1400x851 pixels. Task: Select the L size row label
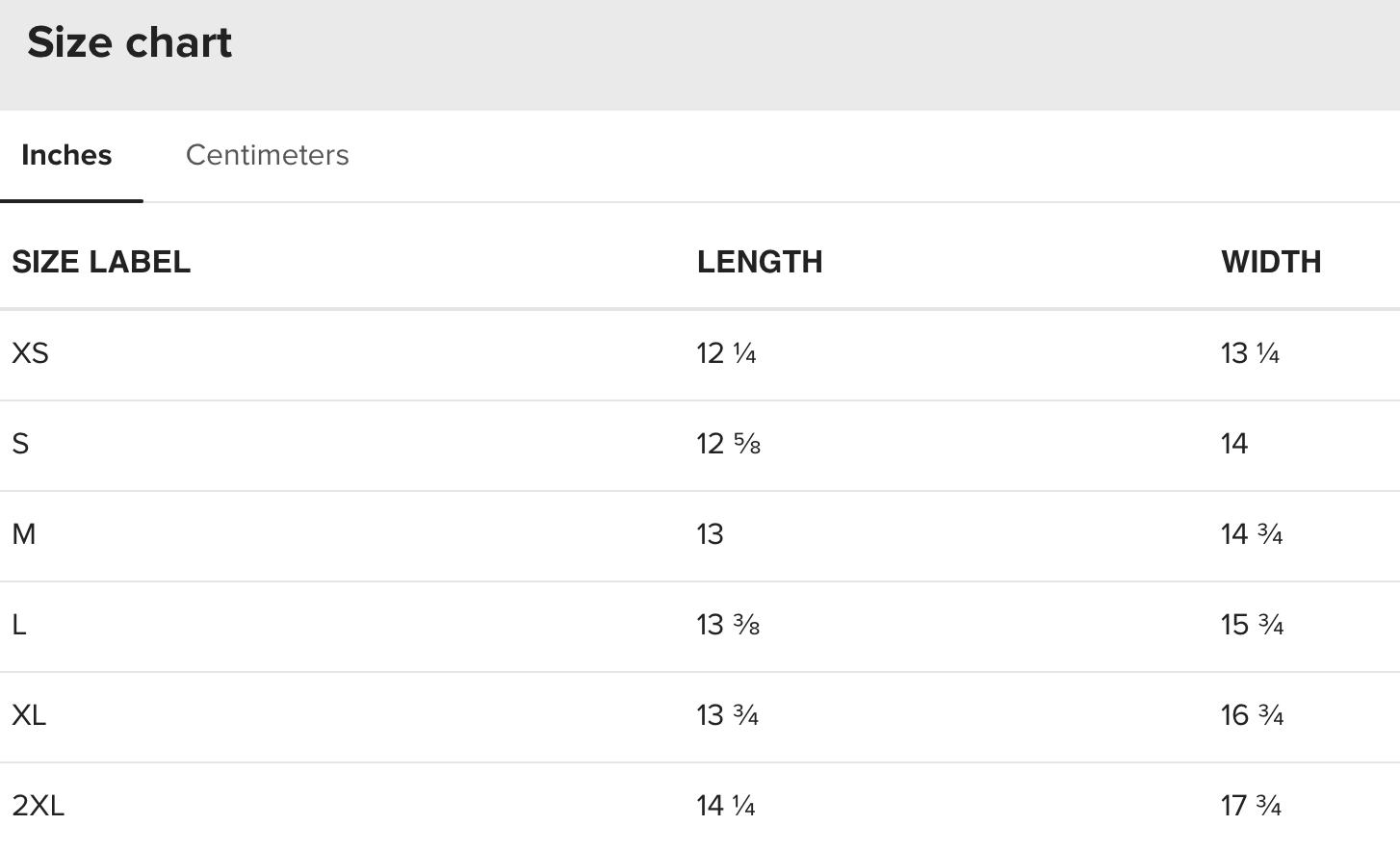tap(19, 625)
